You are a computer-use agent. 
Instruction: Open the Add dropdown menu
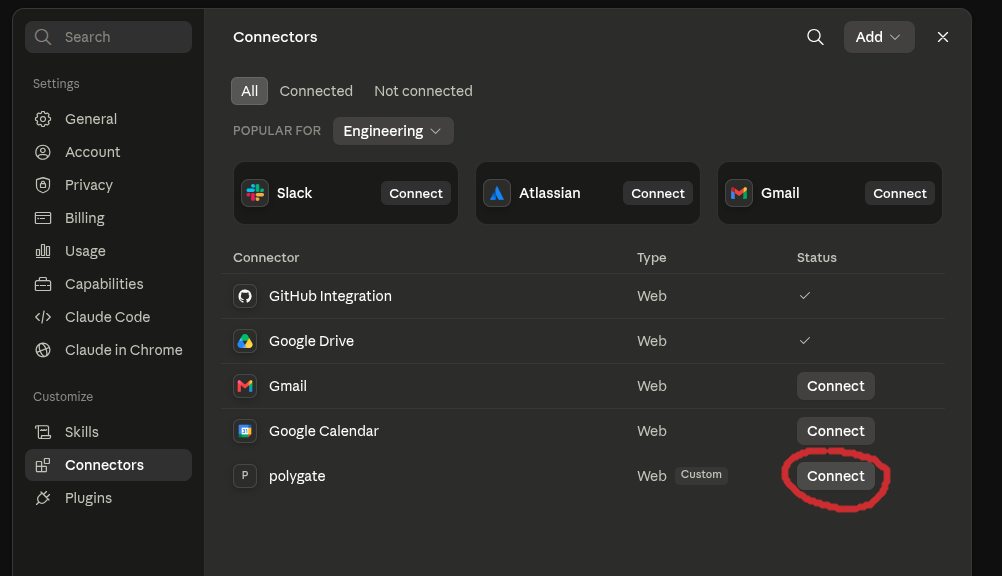(x=879, y=37)
